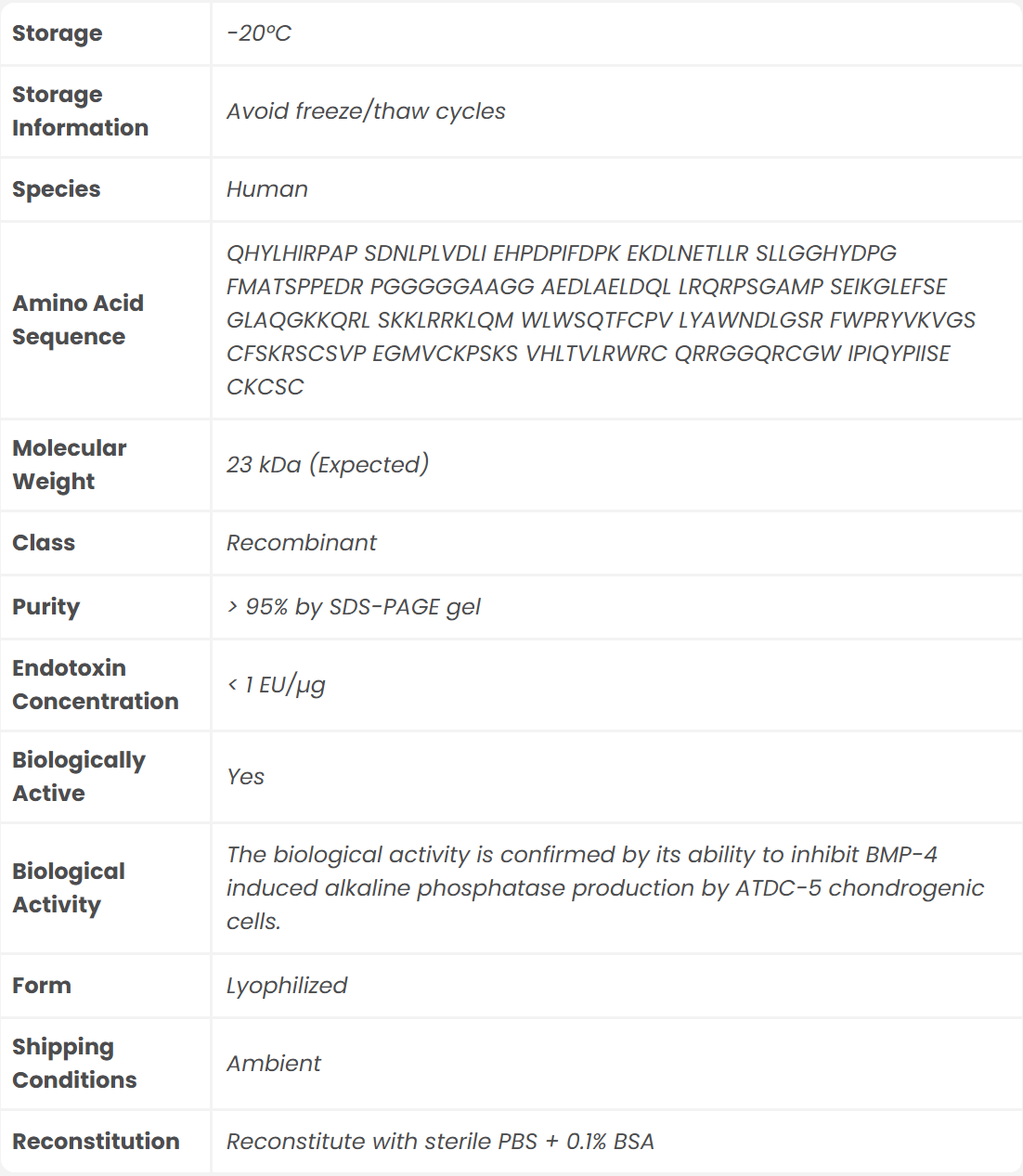Click the Amino Acid Sequence label

click(x=78, y=320)
